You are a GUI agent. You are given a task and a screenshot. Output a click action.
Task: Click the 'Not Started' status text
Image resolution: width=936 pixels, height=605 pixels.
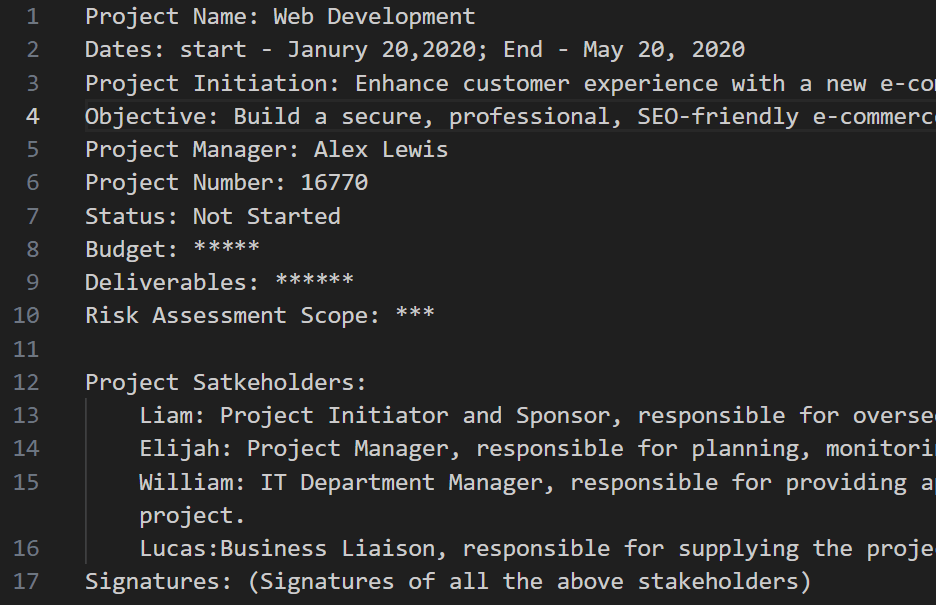click(x=267, y=217)
